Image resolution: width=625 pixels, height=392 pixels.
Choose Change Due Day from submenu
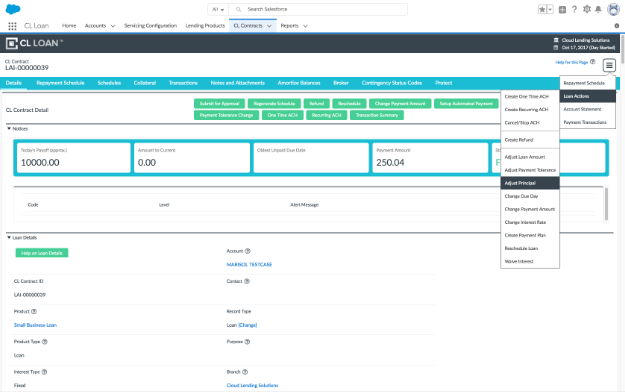click(x=530, y=196)
